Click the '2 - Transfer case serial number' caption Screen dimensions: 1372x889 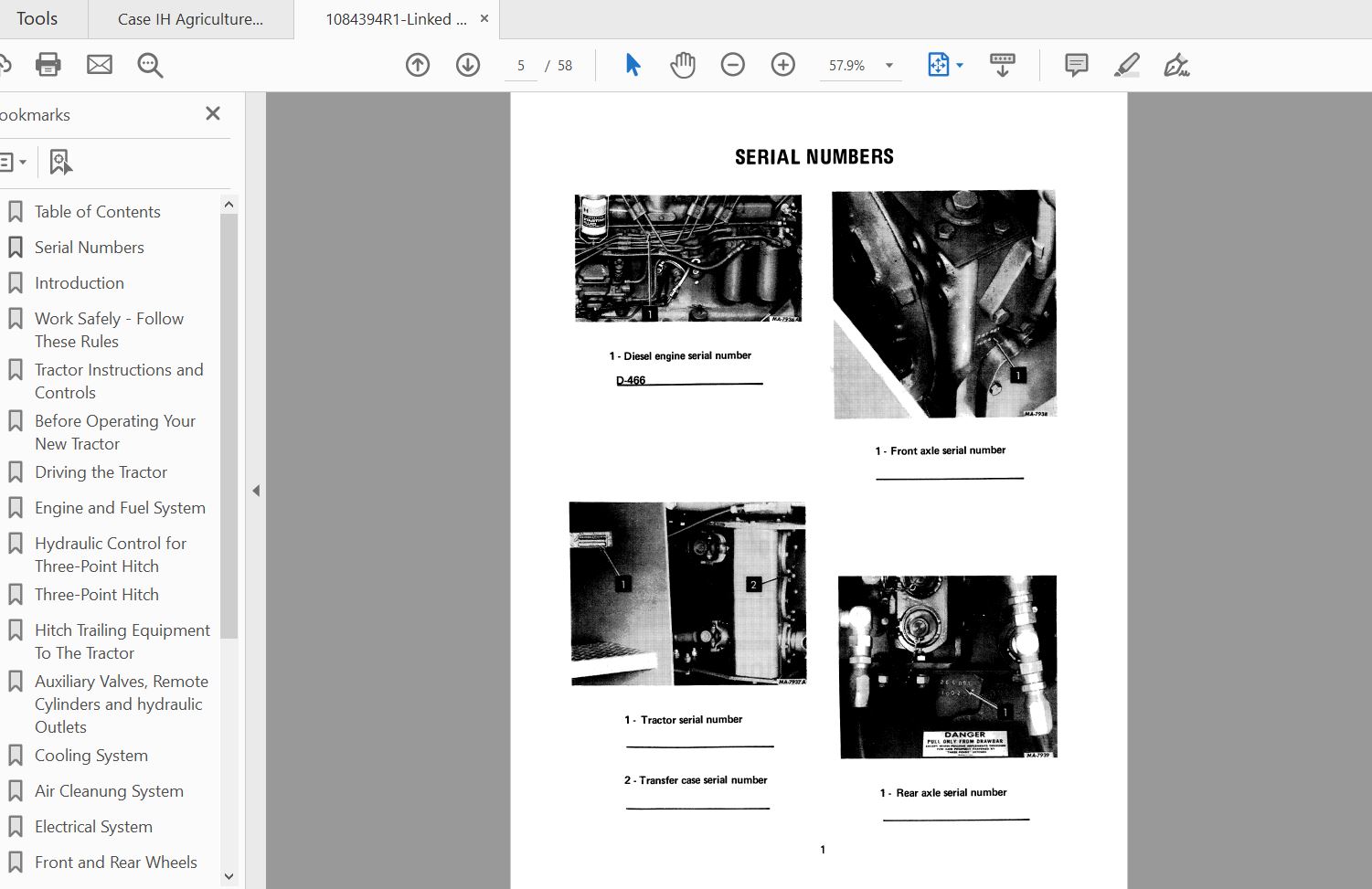pos(696,780)
